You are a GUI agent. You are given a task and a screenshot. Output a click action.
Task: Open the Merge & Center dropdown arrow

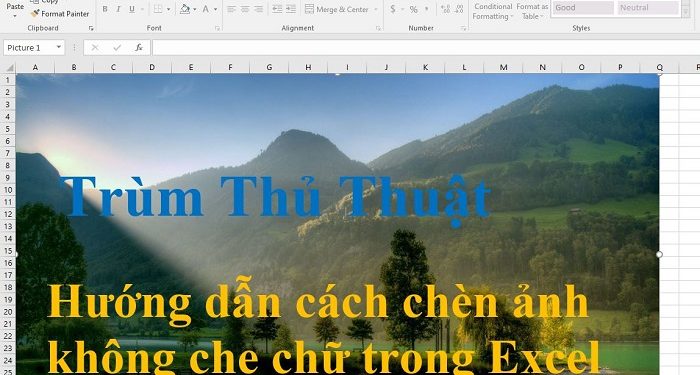tap(376, 9)
